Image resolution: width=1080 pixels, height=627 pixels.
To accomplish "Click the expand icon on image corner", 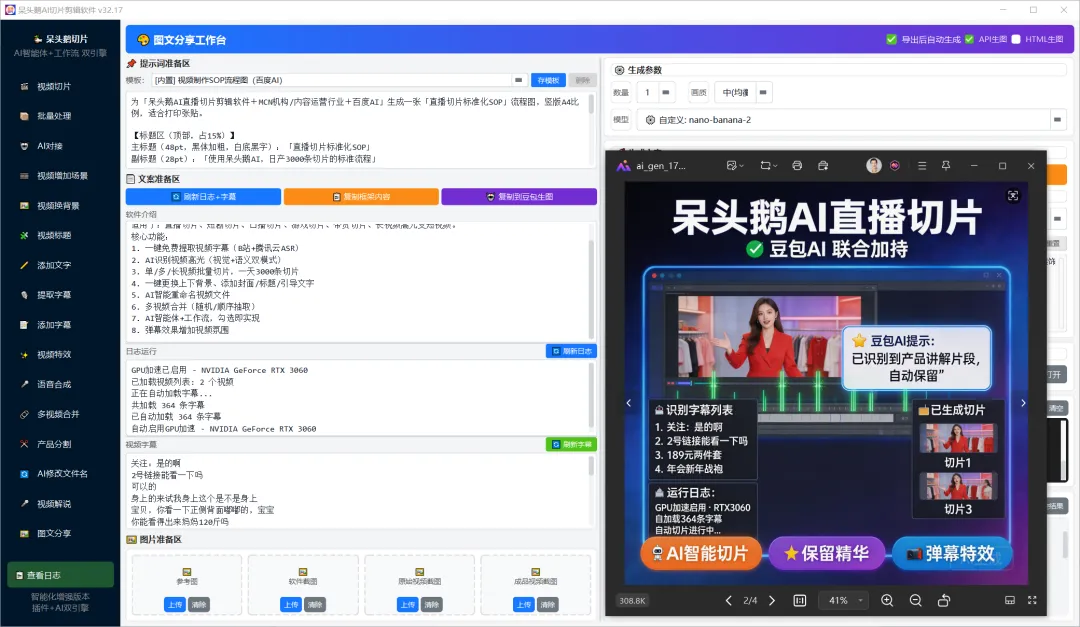I will 1012,196.
